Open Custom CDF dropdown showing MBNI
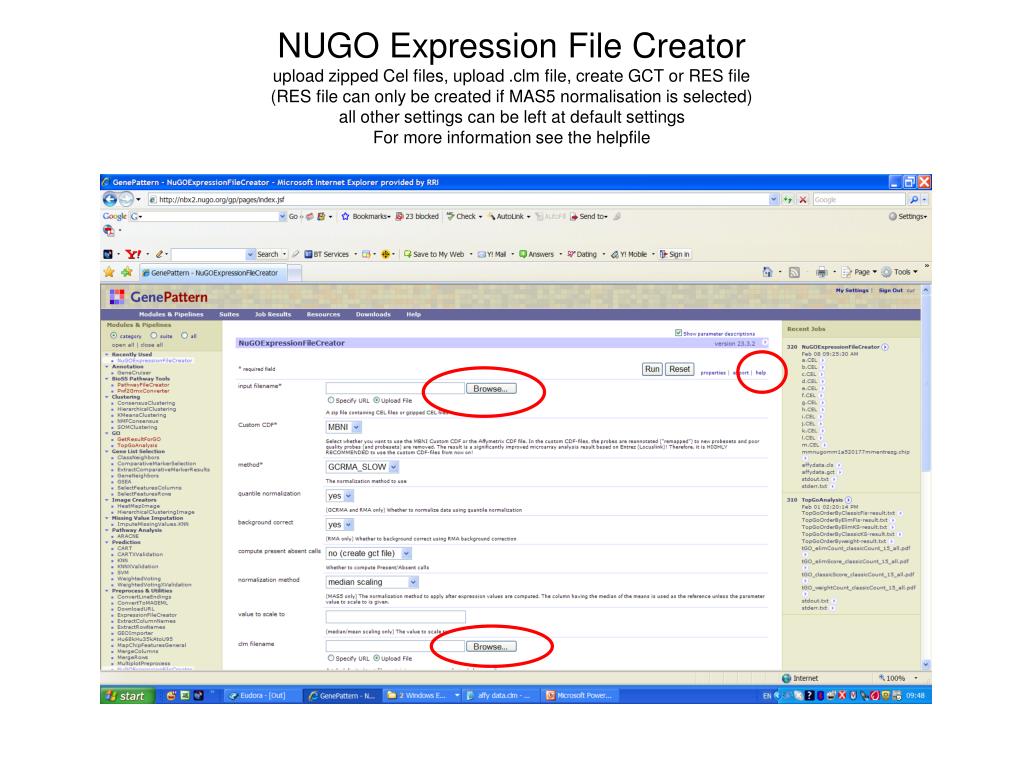The width and height of the screenshot is (1024, 768). [x=344, y=427]
